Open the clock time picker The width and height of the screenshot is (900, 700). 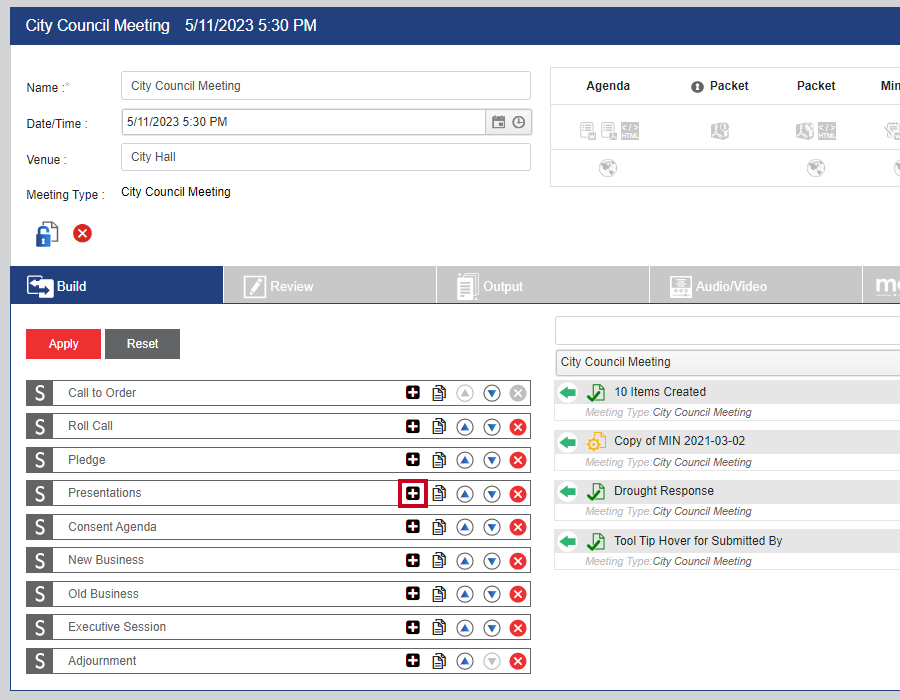coord(518,122)
